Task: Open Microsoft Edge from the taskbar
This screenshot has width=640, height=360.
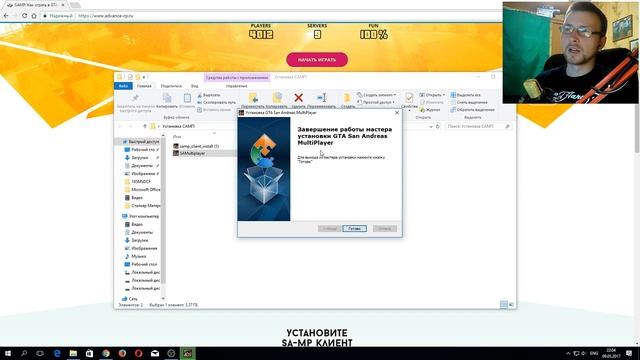Action: click(x=57, y=353)
